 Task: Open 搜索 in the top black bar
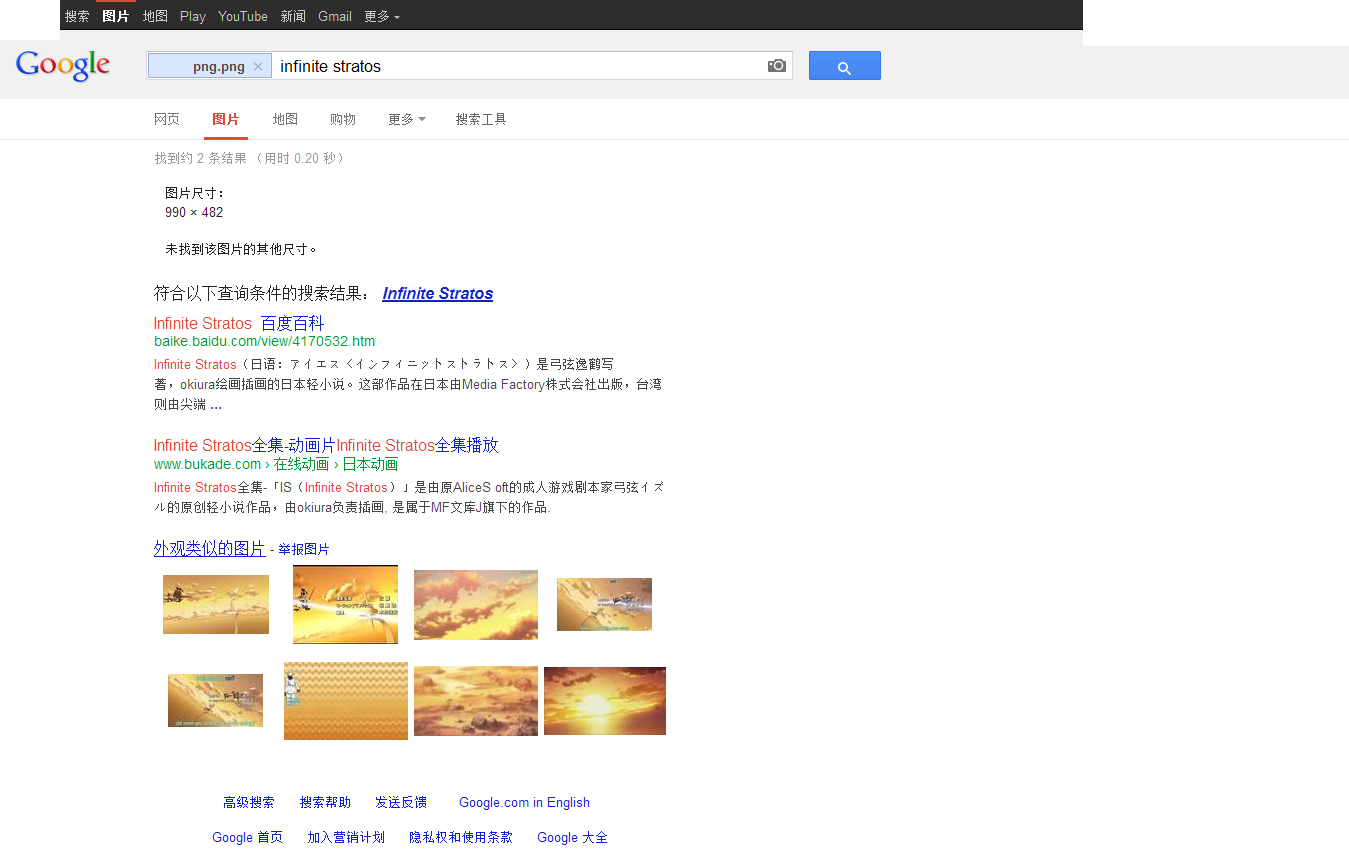(x=77, y=16)
